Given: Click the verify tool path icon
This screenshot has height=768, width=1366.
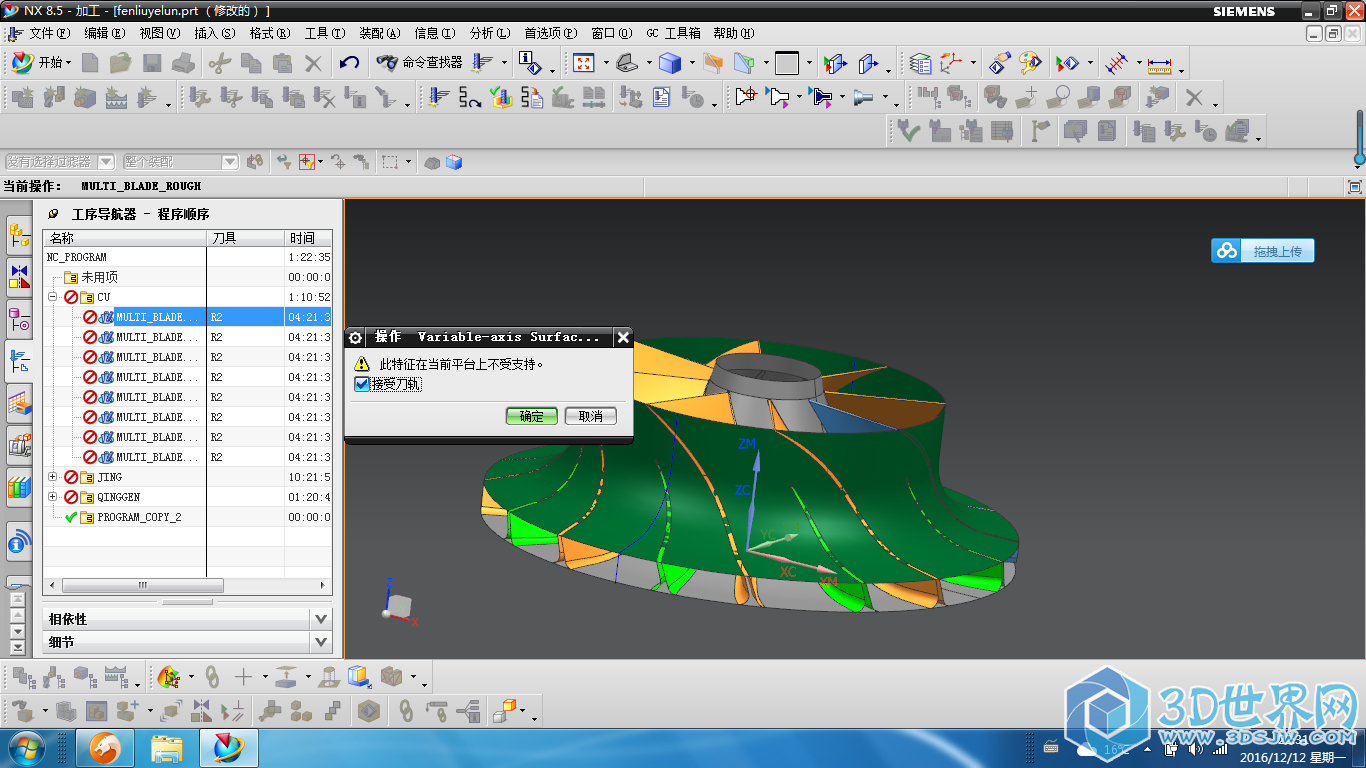Looking at the screenshot, I should 501,97.
